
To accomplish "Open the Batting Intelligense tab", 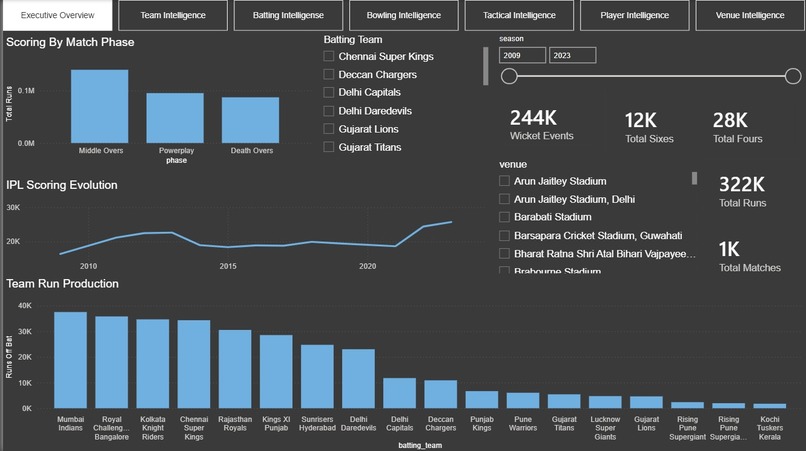I will [x=288, y=15].
